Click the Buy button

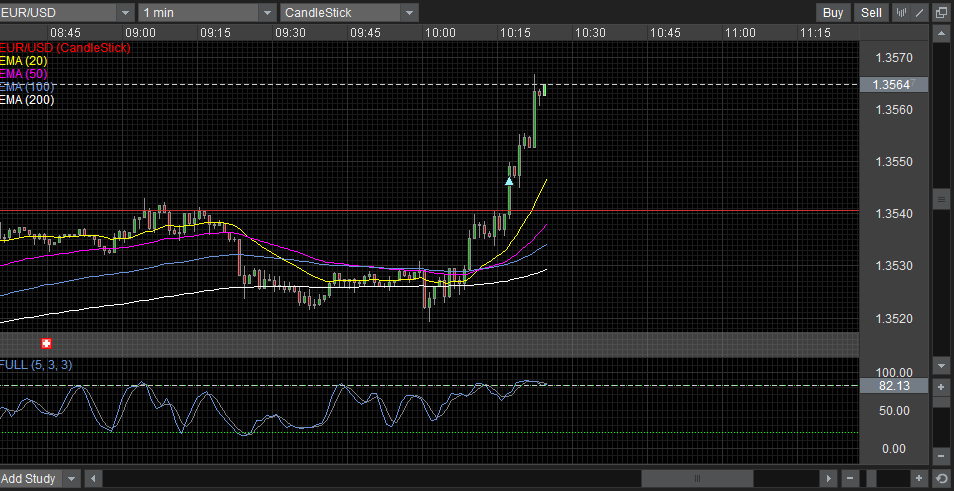point(833,12)
